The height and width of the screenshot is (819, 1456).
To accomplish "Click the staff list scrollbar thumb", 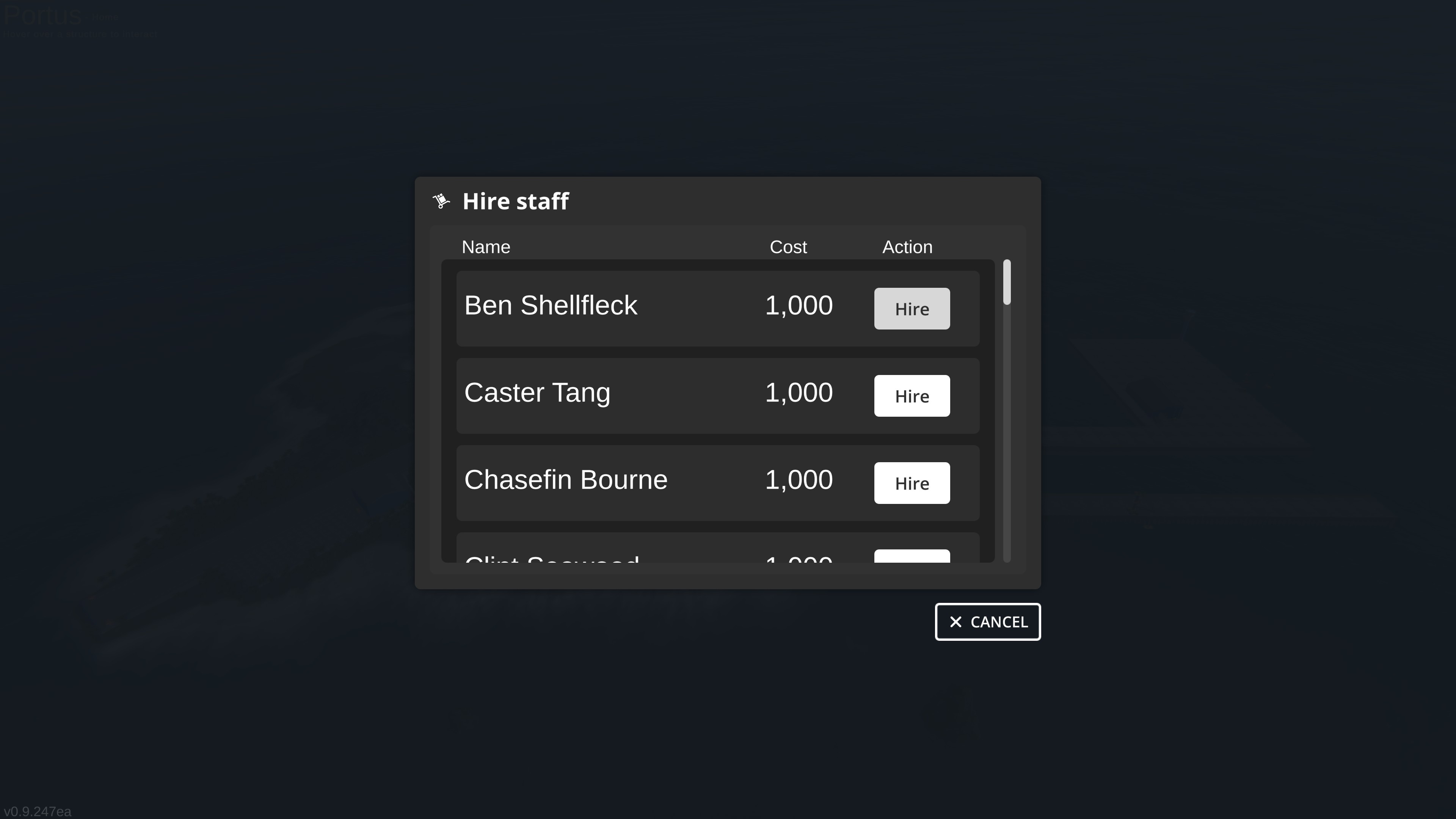I will (x=1007, y=282).
